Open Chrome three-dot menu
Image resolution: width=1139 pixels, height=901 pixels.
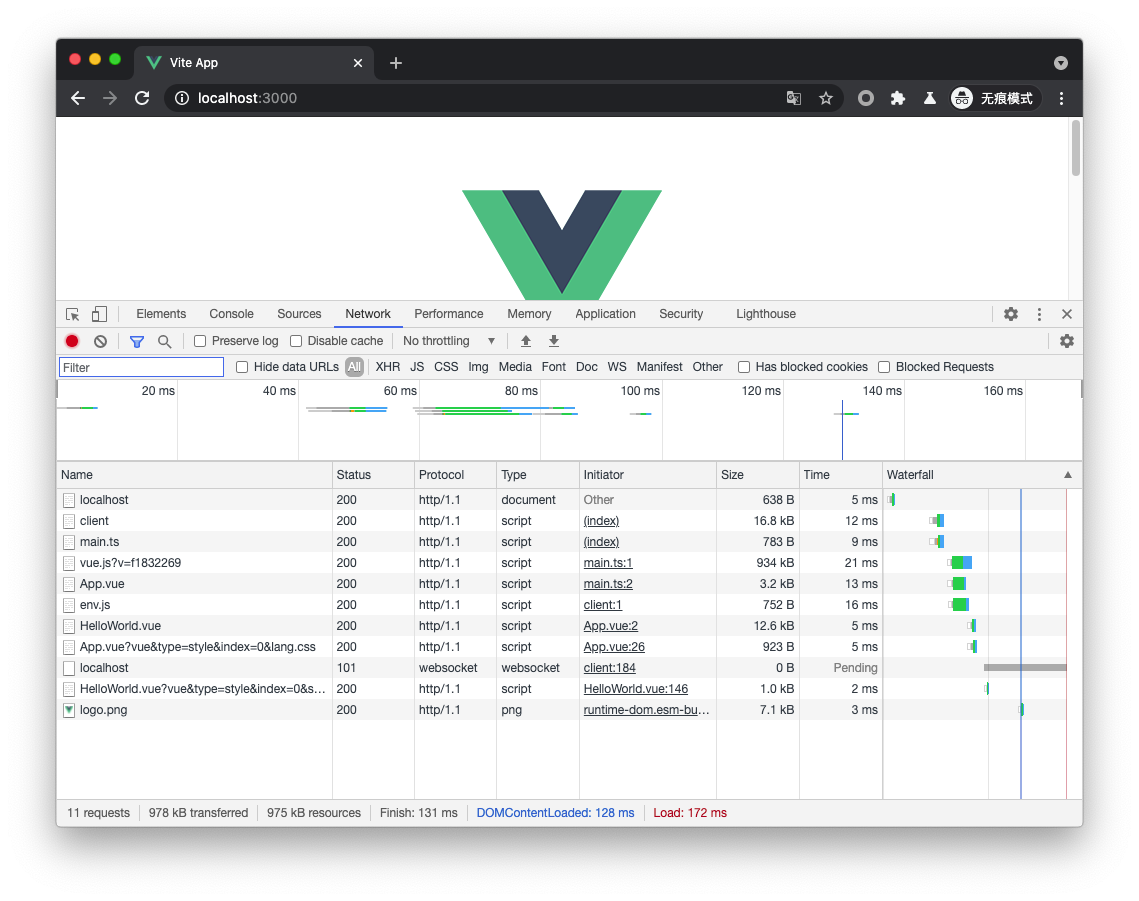pyautogui.click(x=1061, y=98)
